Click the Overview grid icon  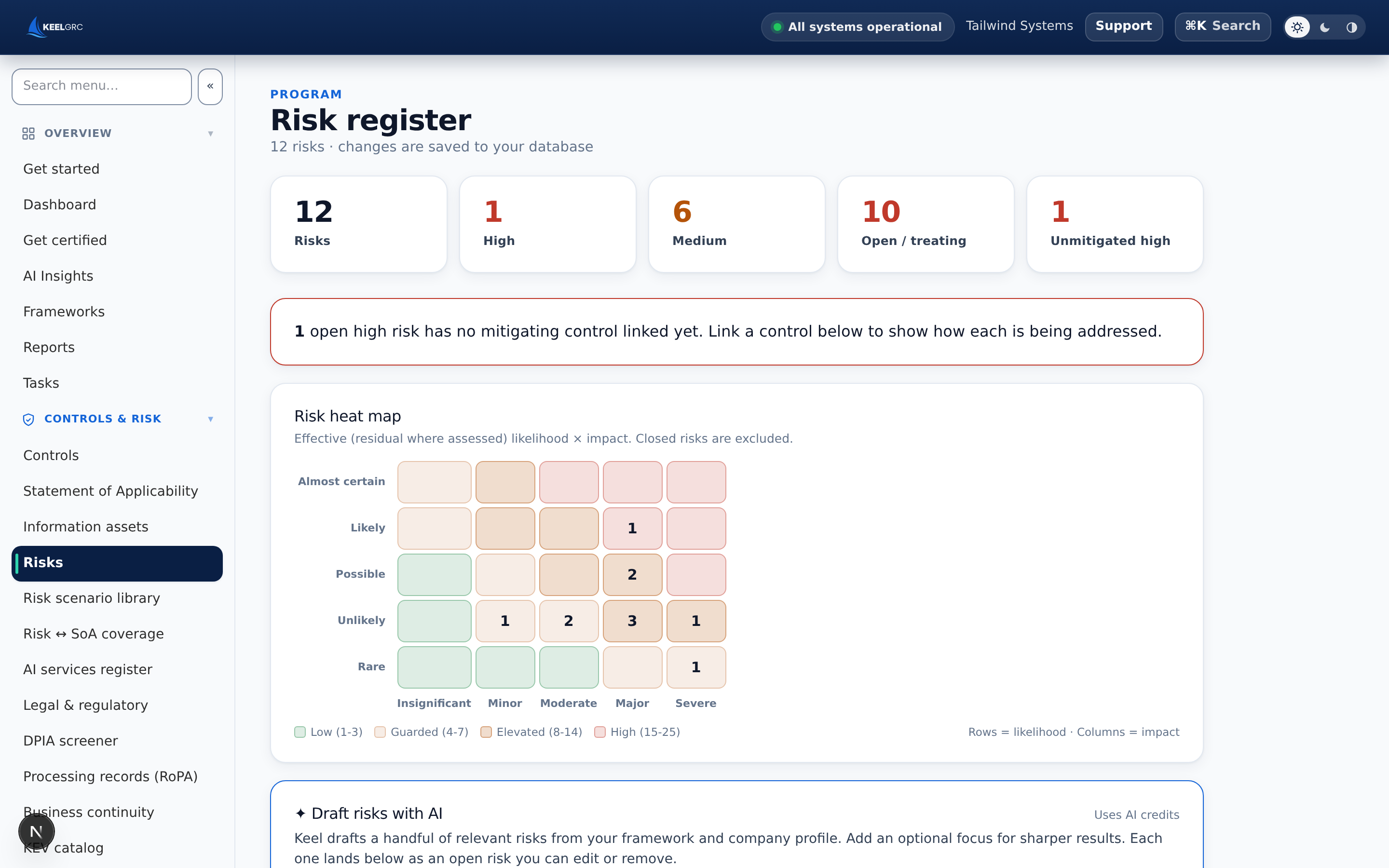(x=28, y=133)
